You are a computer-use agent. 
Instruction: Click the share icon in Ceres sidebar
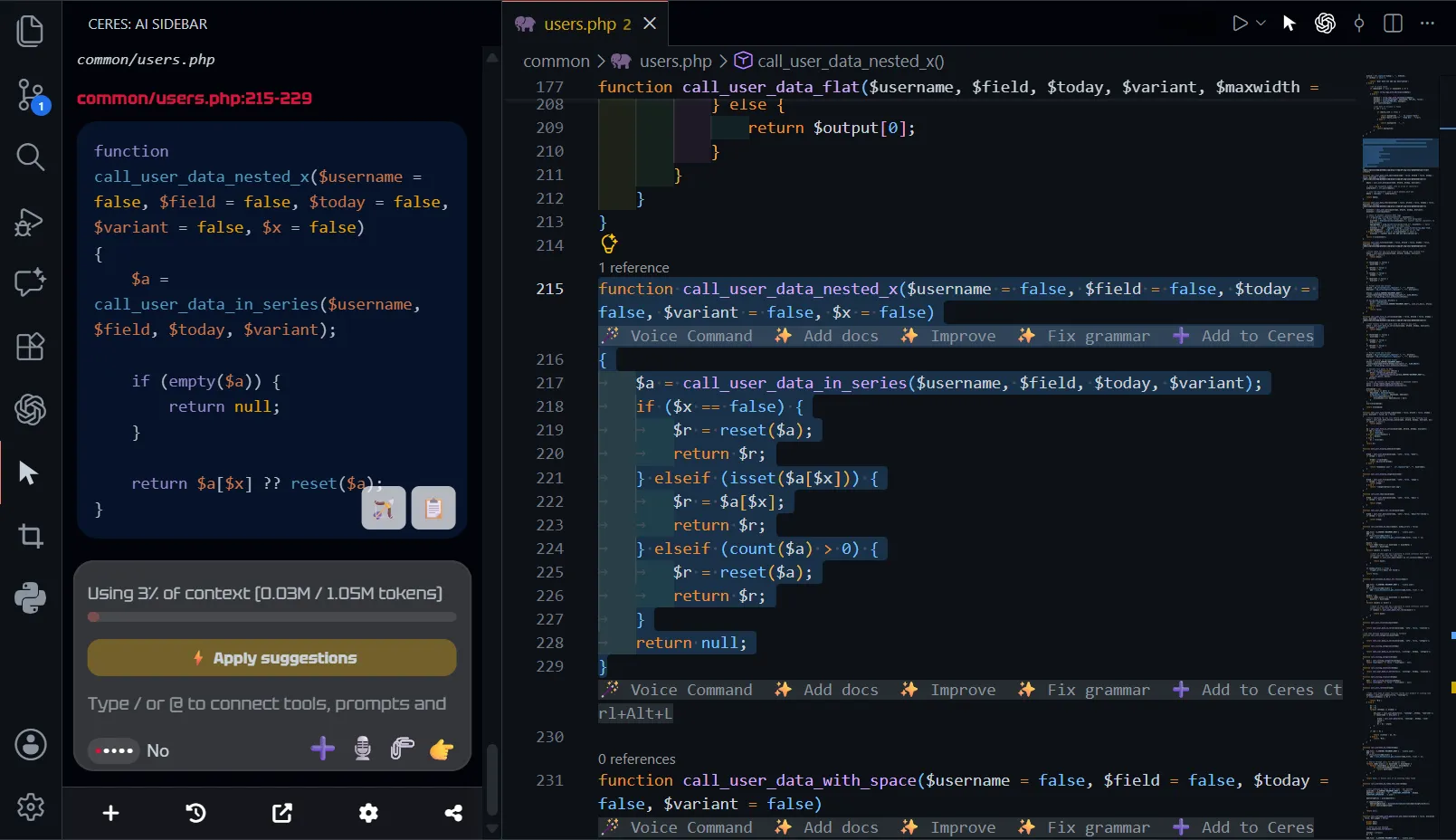[453, 813]
